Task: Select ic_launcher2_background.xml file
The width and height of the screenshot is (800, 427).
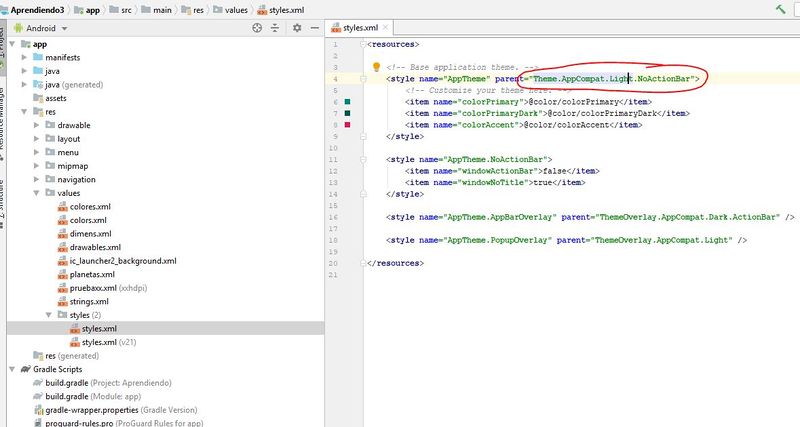Action: pyautogui.click(x=117, y=261)
